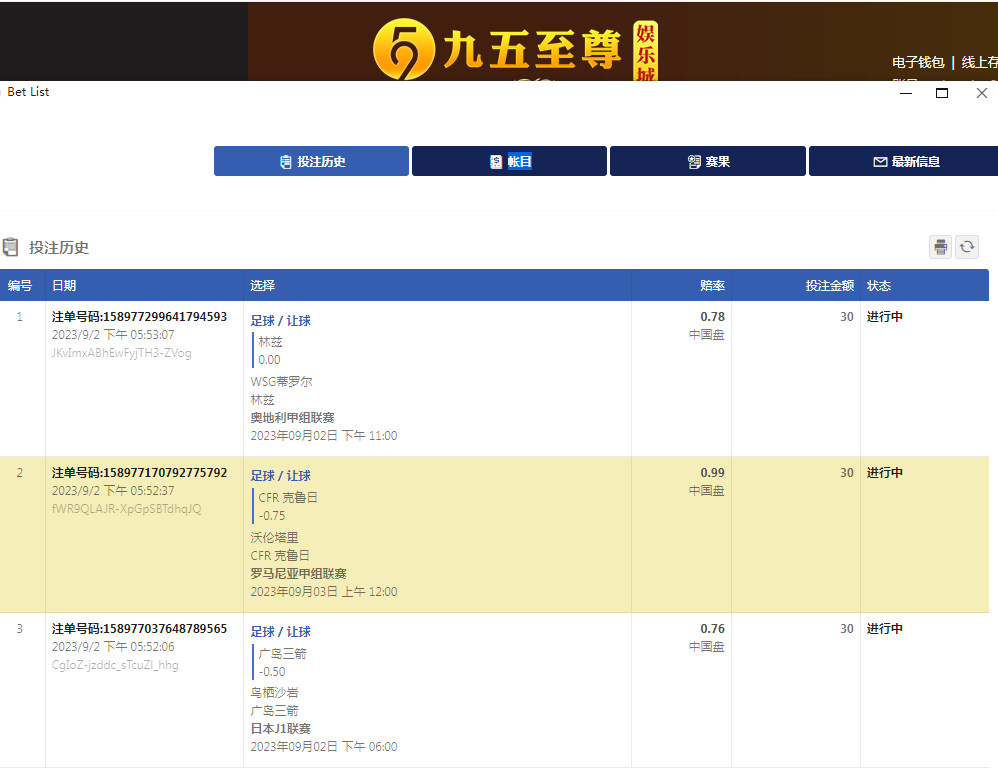Viewport: 998px width, 771px height.
Task: Click the 赔率 column header
Action: [x=712, y=286]
